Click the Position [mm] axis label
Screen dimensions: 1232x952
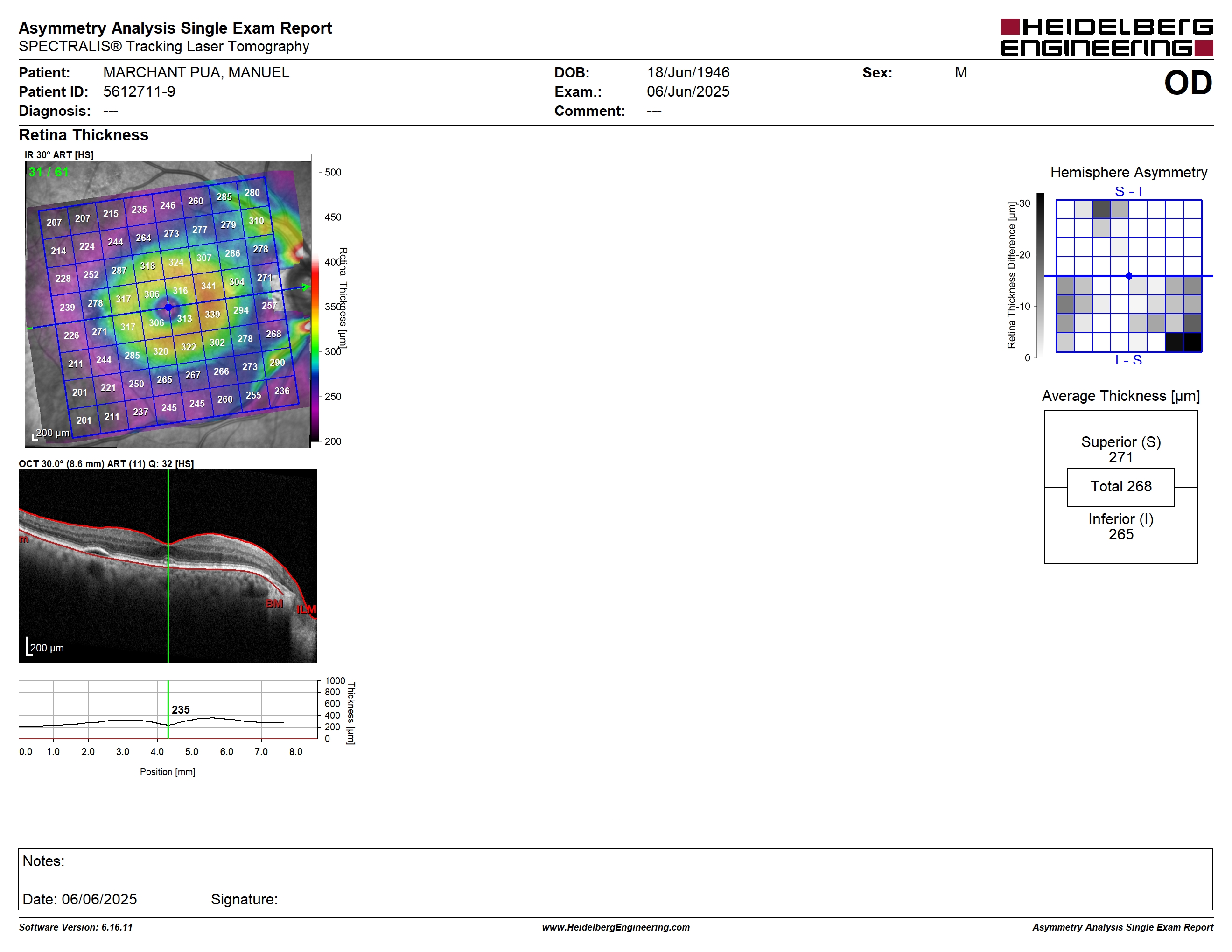click(168, 772)
